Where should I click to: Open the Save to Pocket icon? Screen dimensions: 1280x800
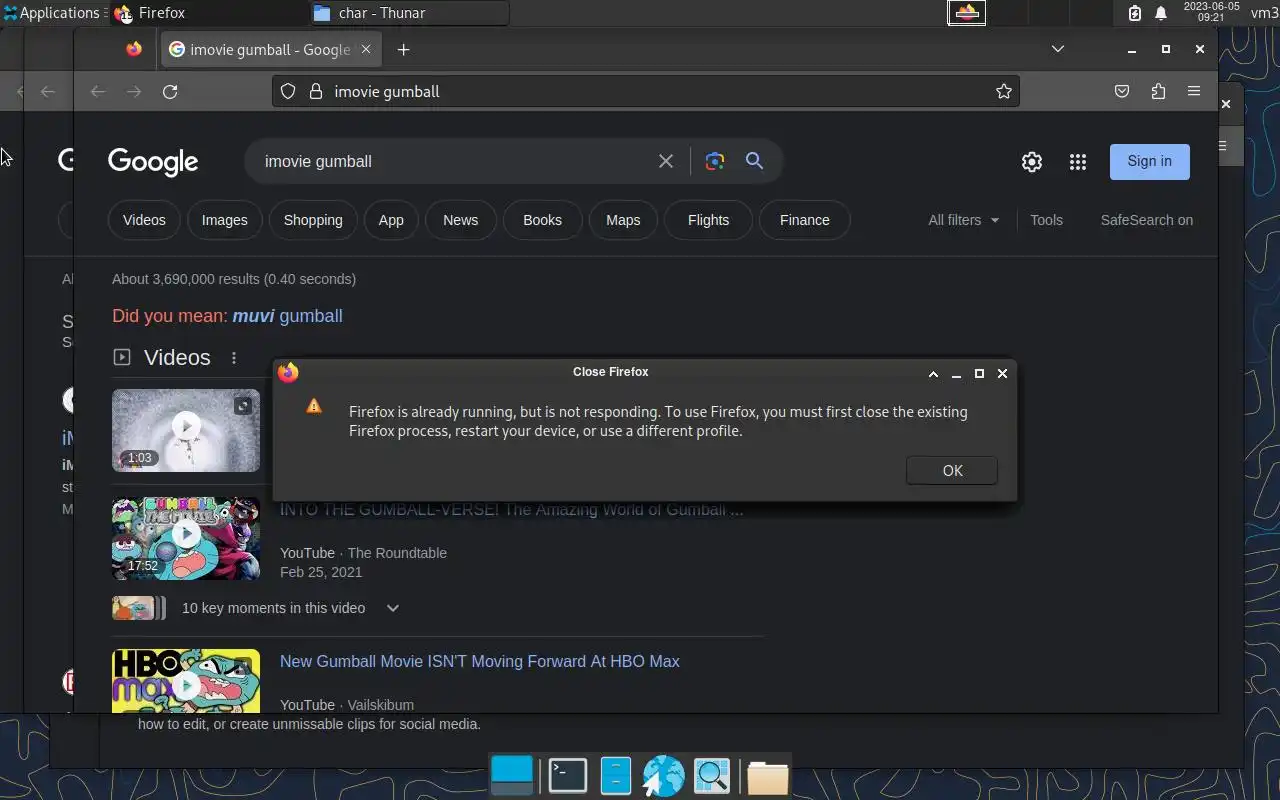1122,91
